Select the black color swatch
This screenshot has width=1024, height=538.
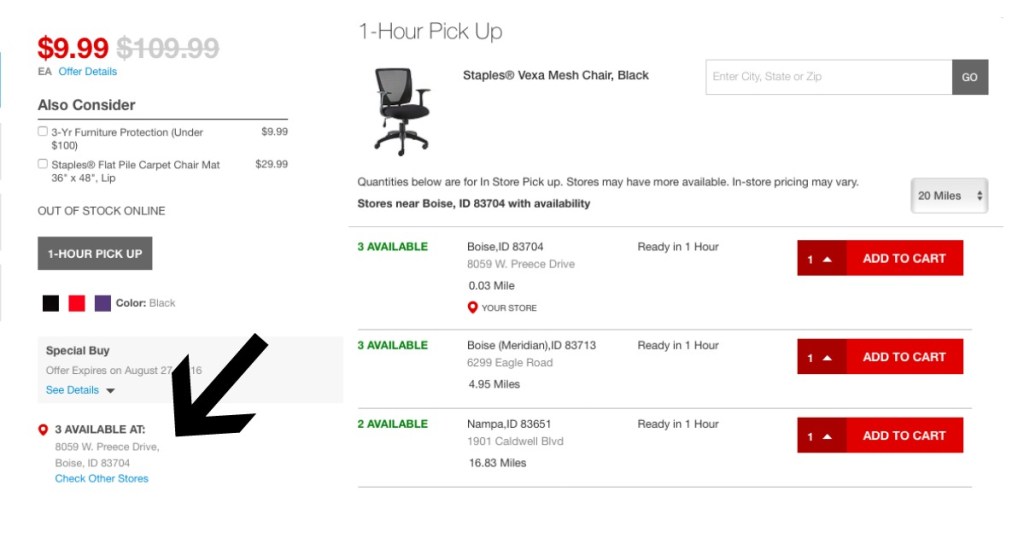[51, 303]
